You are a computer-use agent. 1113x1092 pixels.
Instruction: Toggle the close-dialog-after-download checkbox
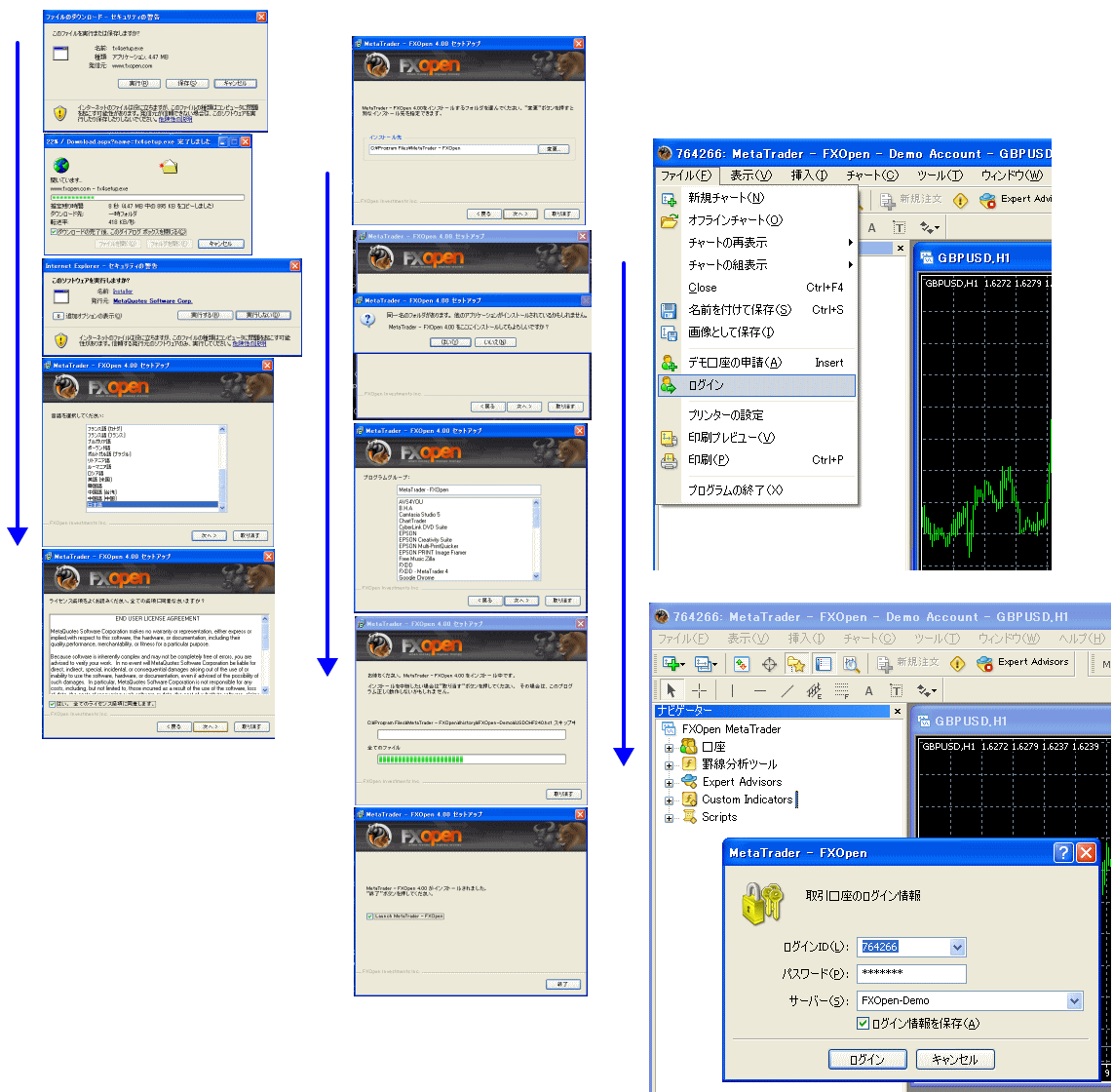(54, 231)
